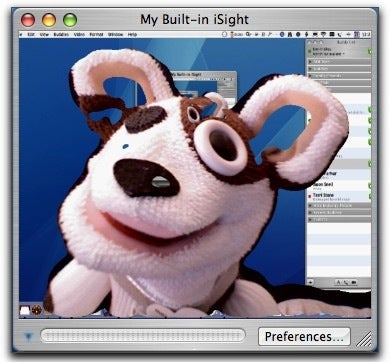This screenshot has width=390, height=362.
Task: Zoom the window using the green button
Action: click(70, 20)
